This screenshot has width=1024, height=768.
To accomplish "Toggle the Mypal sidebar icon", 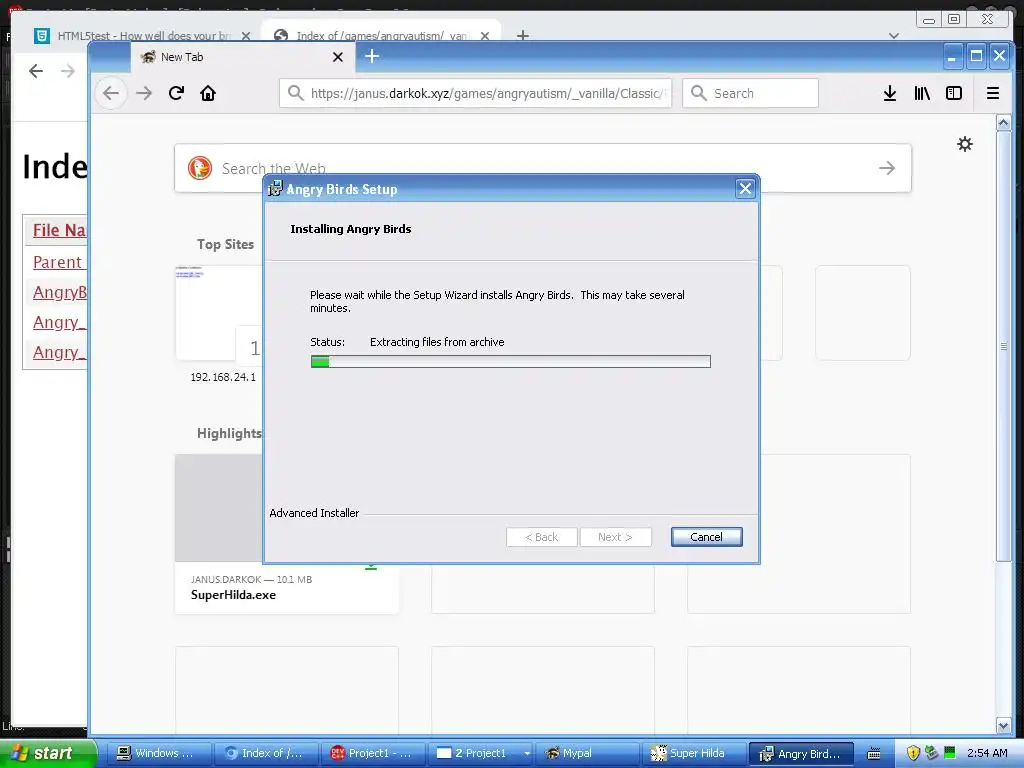I will (x=953, y=93).
